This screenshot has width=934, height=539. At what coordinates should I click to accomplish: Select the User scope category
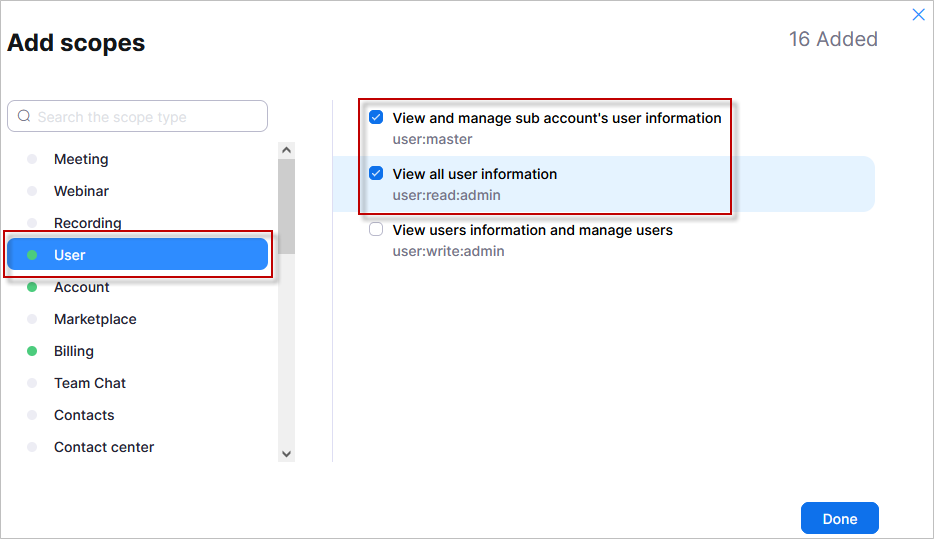tap(138, 255)
